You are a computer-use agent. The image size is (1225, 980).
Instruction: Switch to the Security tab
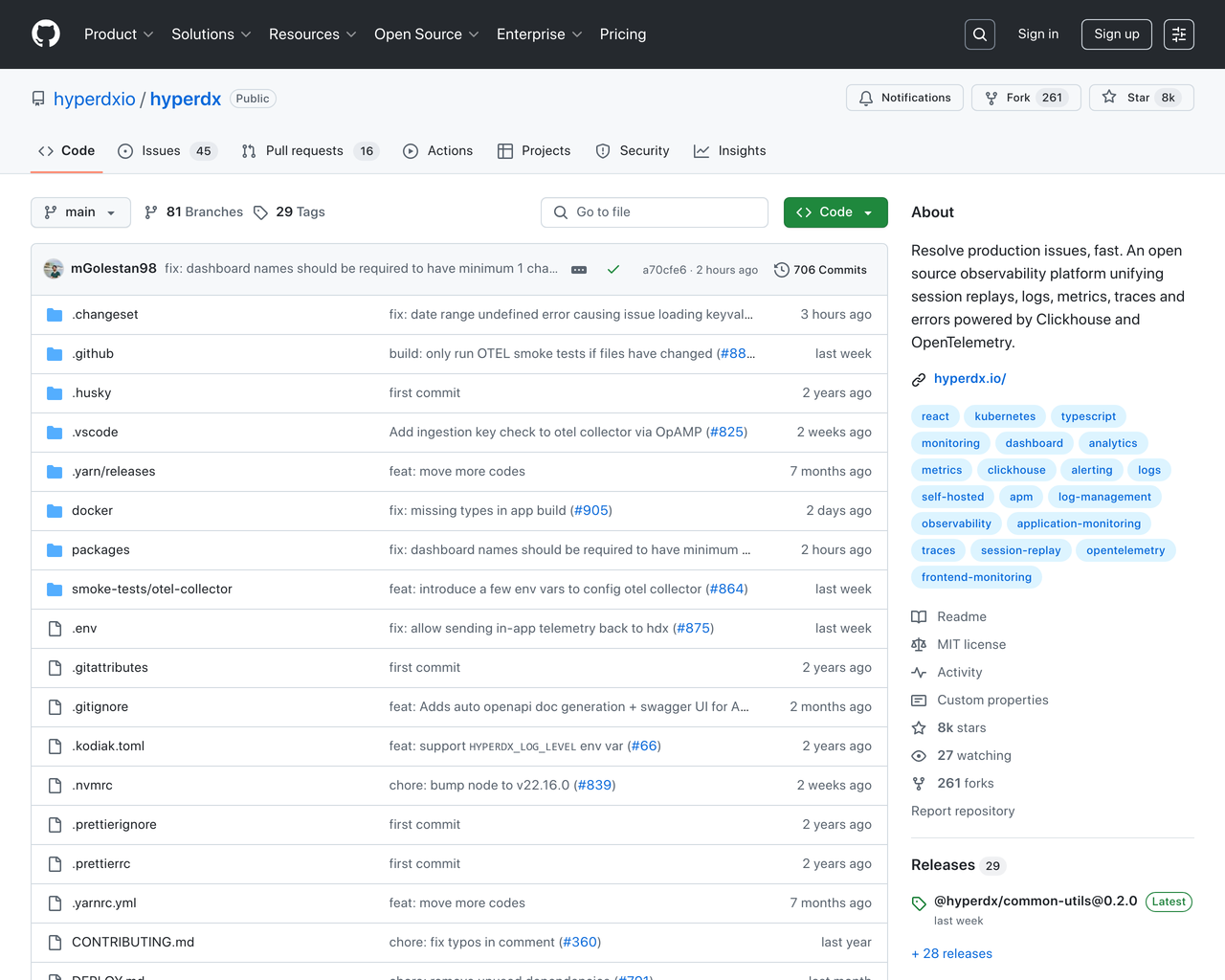[x=633, y=151]
